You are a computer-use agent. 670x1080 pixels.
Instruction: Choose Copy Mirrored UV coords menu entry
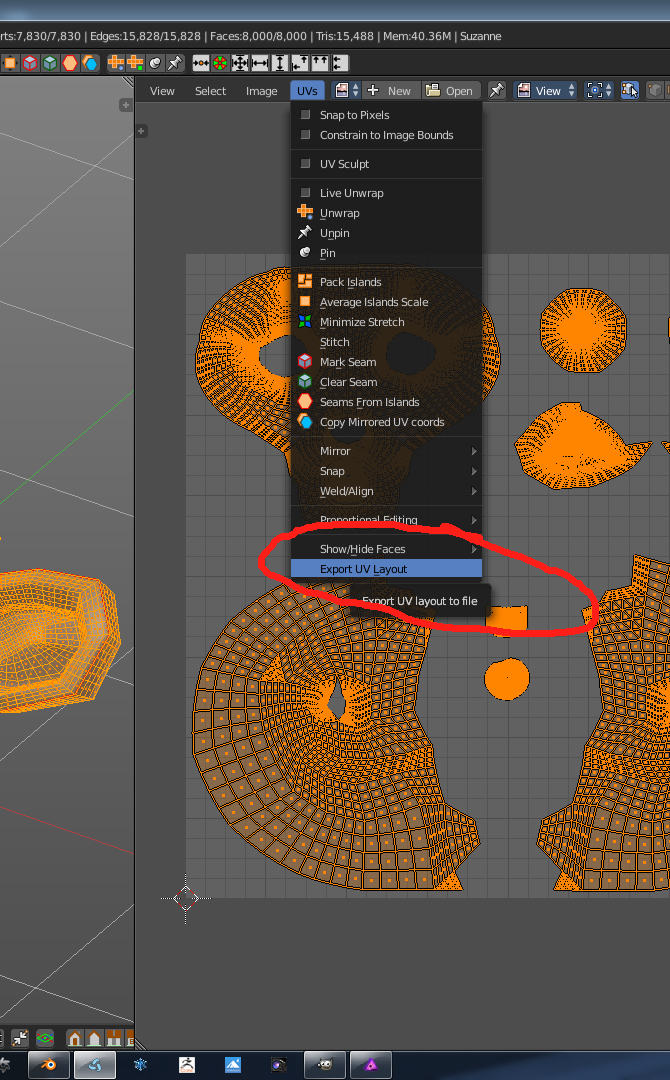[x=386, y=422]
